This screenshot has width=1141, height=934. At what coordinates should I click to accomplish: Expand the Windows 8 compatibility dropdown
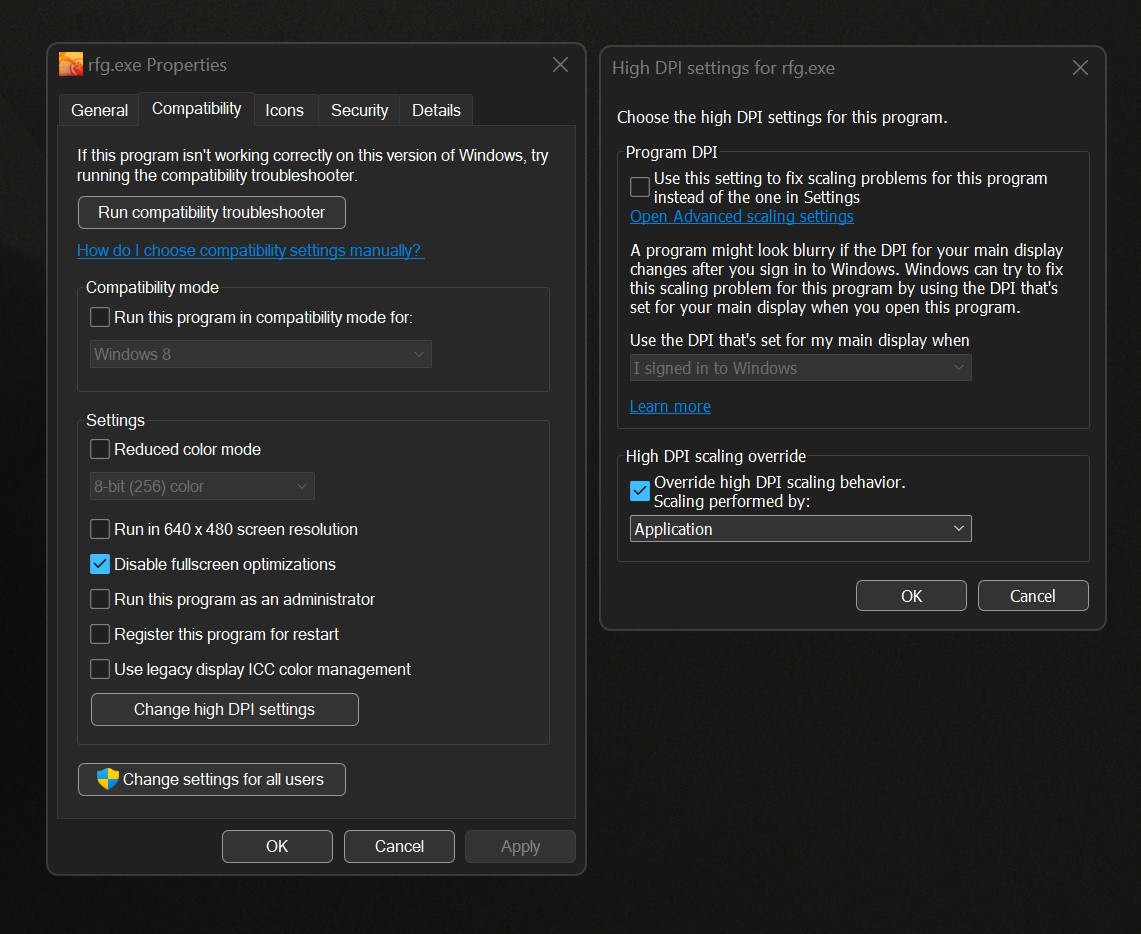[260, 354]
